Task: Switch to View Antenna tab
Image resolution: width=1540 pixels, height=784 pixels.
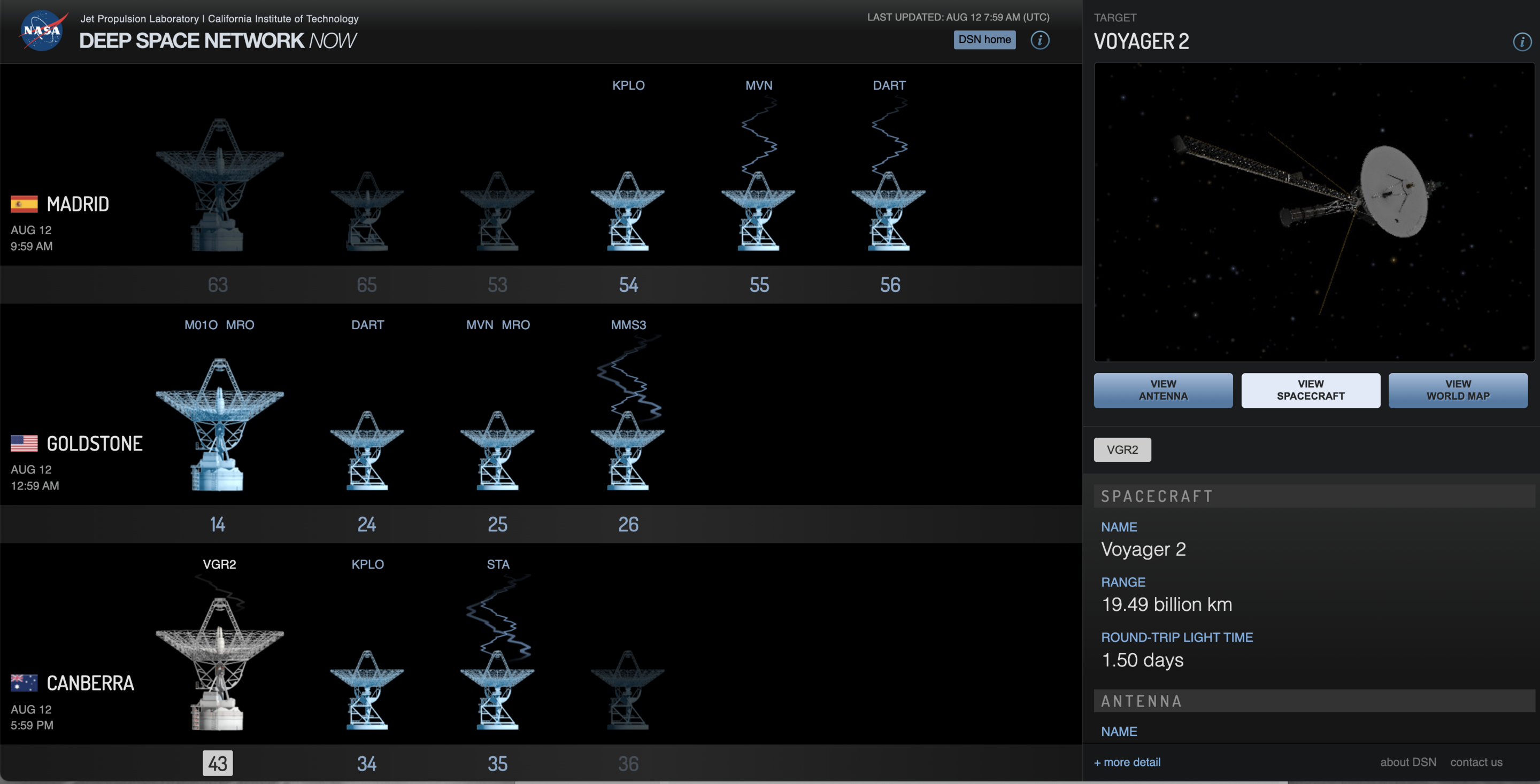Action: click(1163, 390)
